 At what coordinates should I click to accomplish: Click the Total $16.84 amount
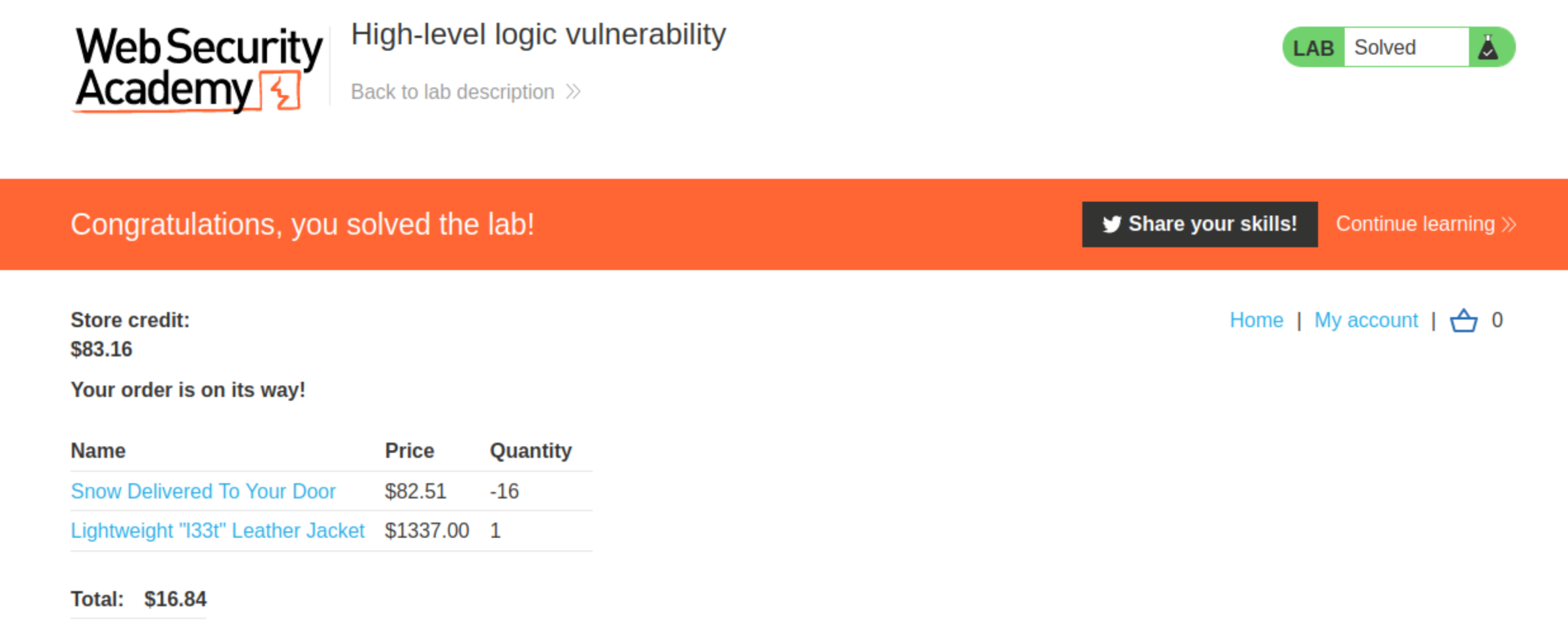pos(175,599)
